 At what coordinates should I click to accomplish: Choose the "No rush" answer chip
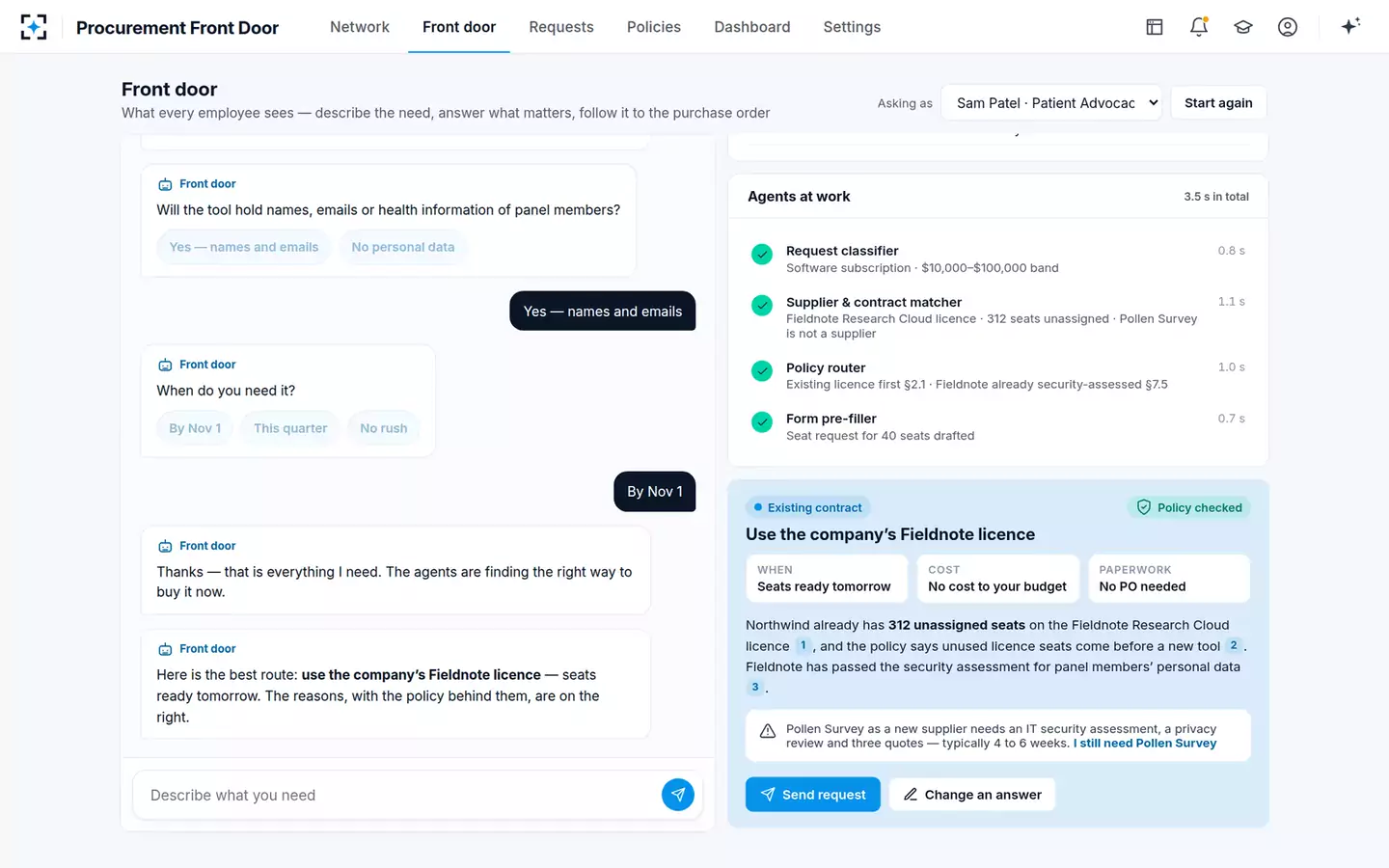tap(384, 428)
